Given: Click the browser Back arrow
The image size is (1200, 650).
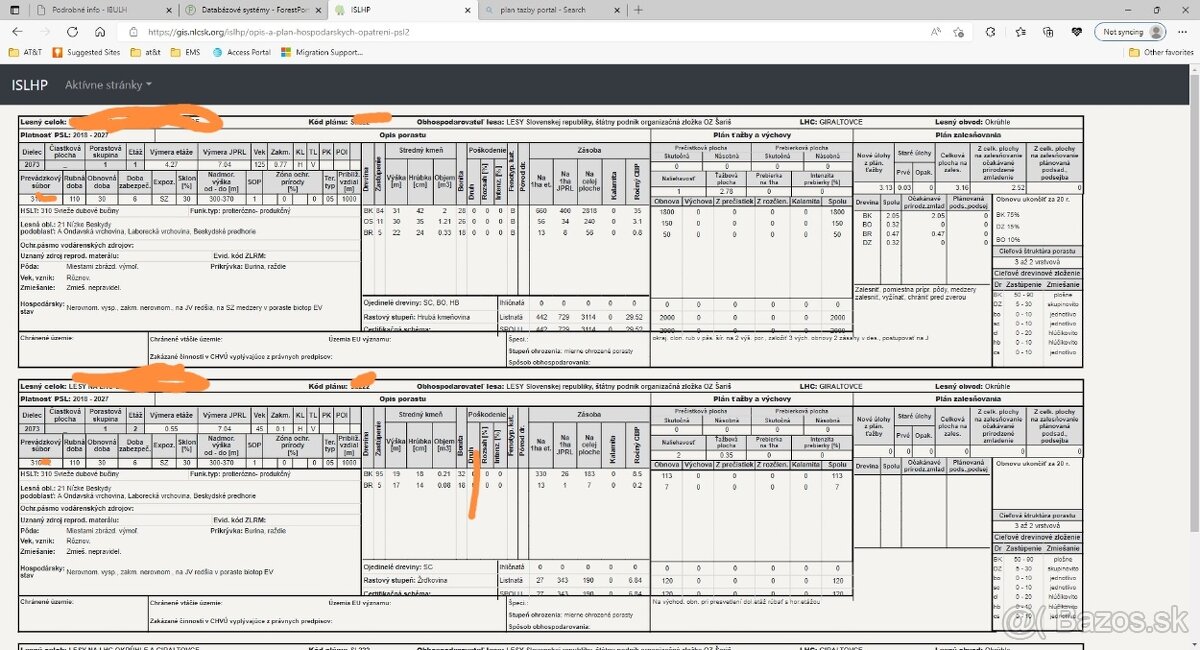Looking at the screenshot, I should coord(17,32).
